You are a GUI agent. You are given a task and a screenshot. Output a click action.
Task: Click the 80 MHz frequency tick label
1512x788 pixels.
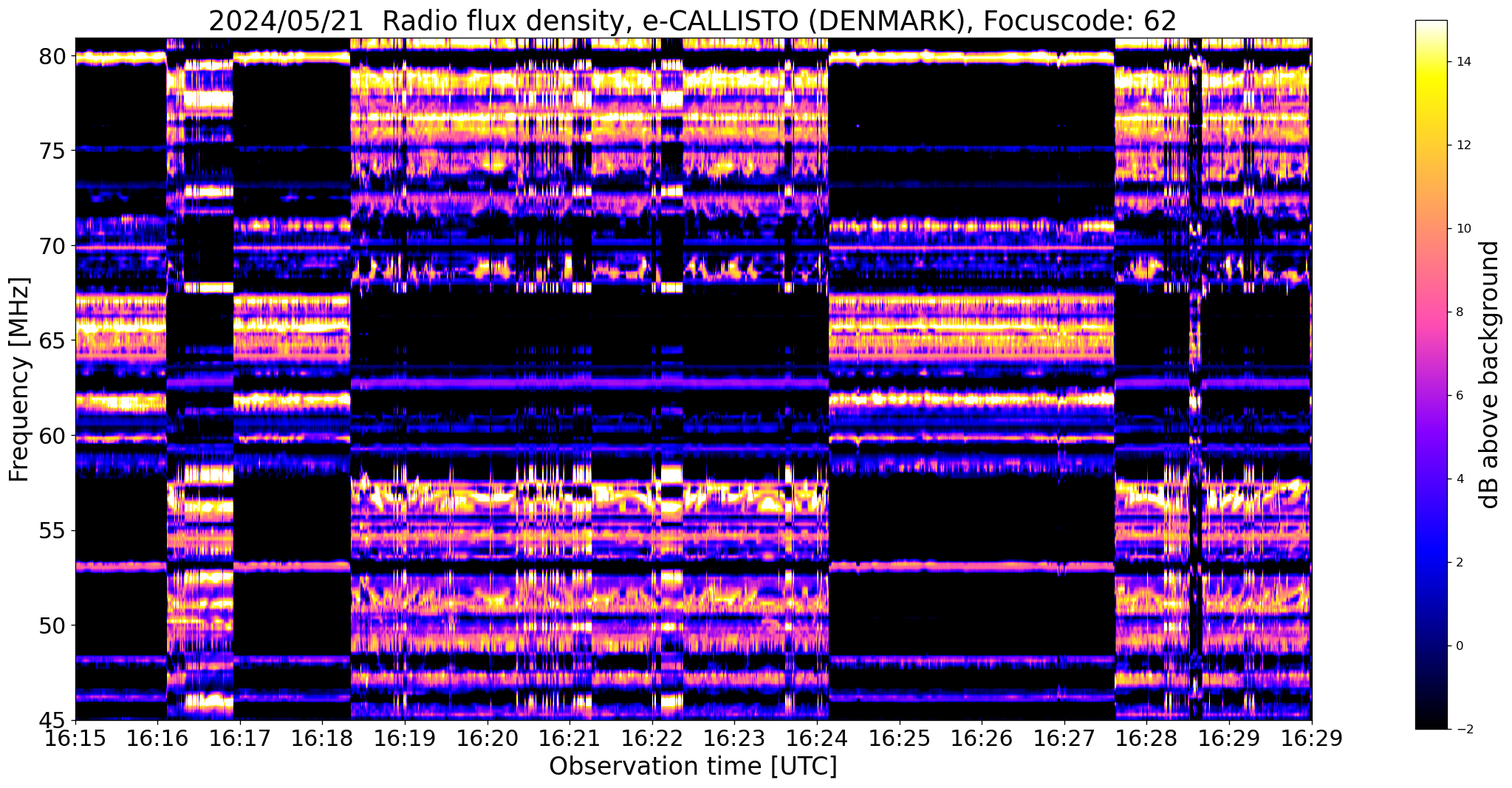point(52,56)
